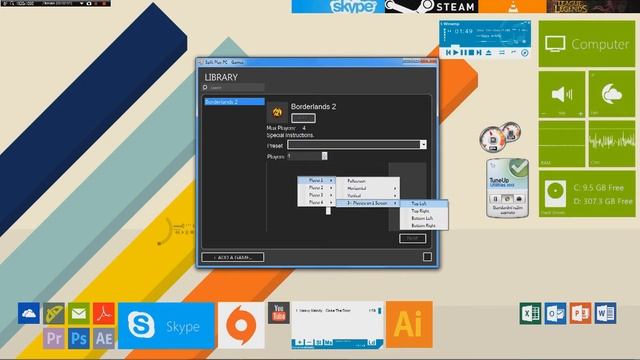Toggle repeat in the Winamp player
The width and height of the screenshot is (640, 360).
tap(513, 53)
